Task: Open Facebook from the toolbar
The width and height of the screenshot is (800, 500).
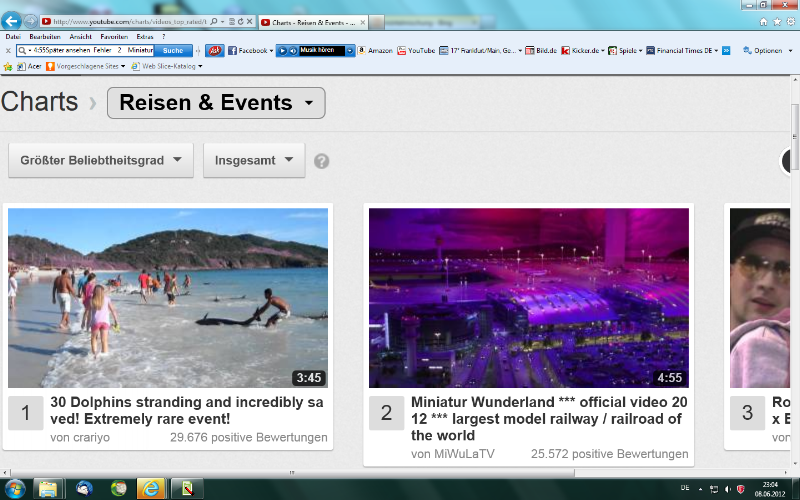Action: coord(249,50)
